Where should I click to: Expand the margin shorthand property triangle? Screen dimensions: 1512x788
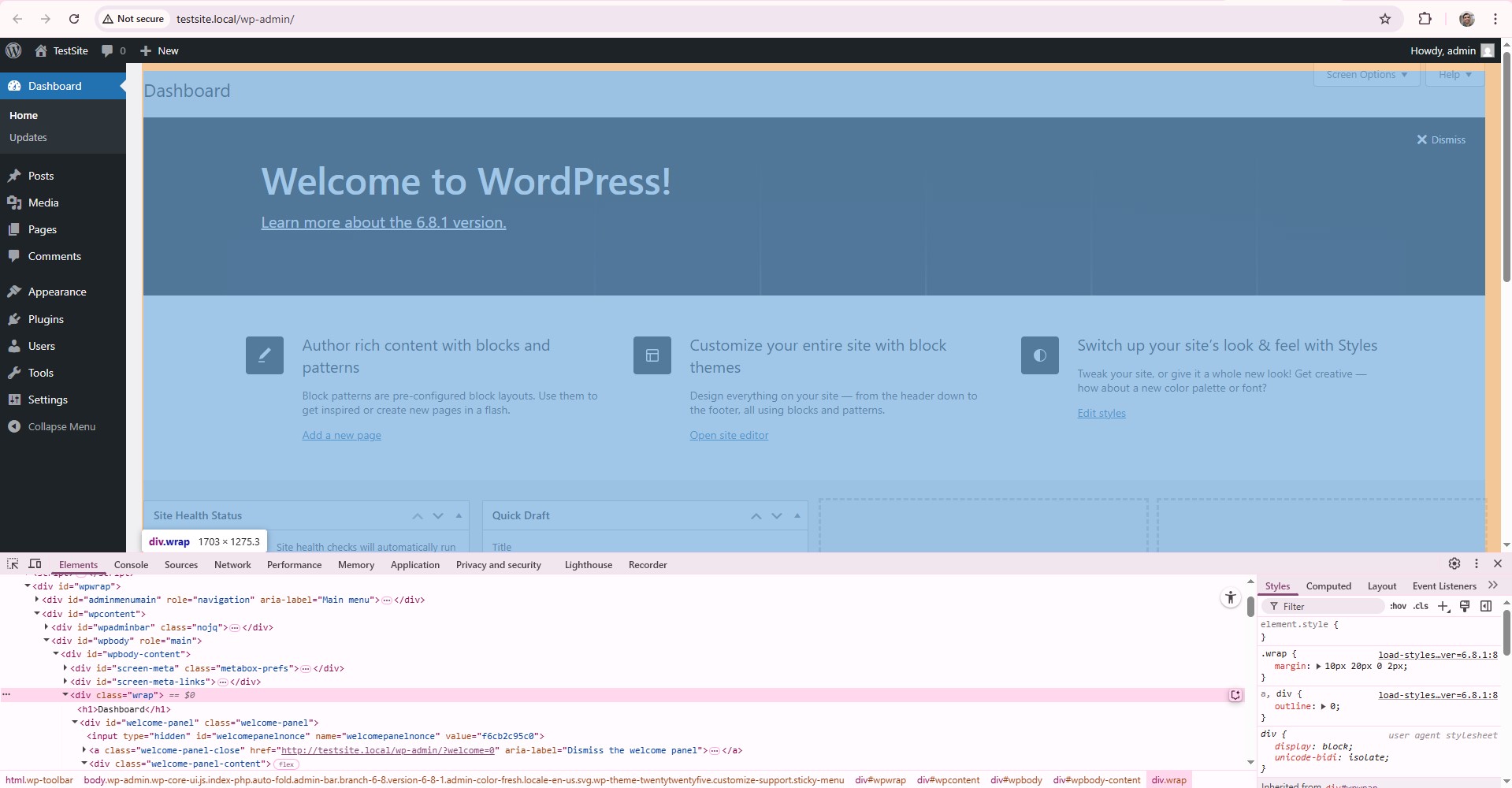[x=1318, y=667]
